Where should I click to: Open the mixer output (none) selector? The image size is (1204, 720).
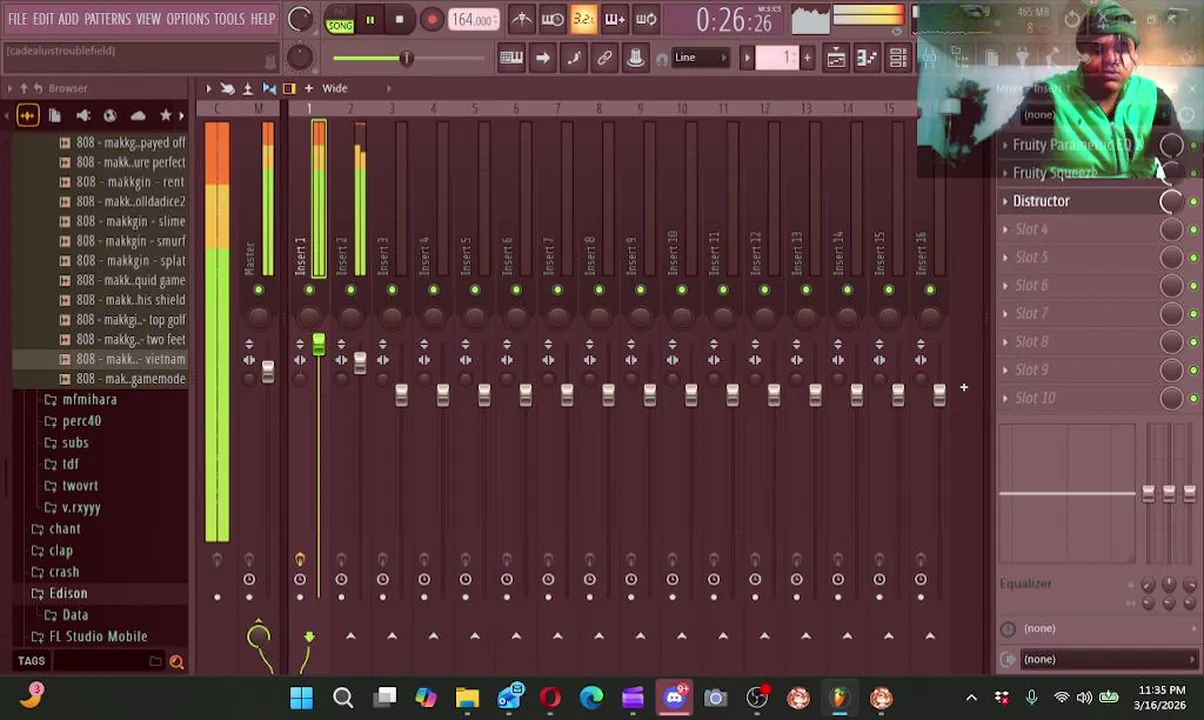point(1098,659)
